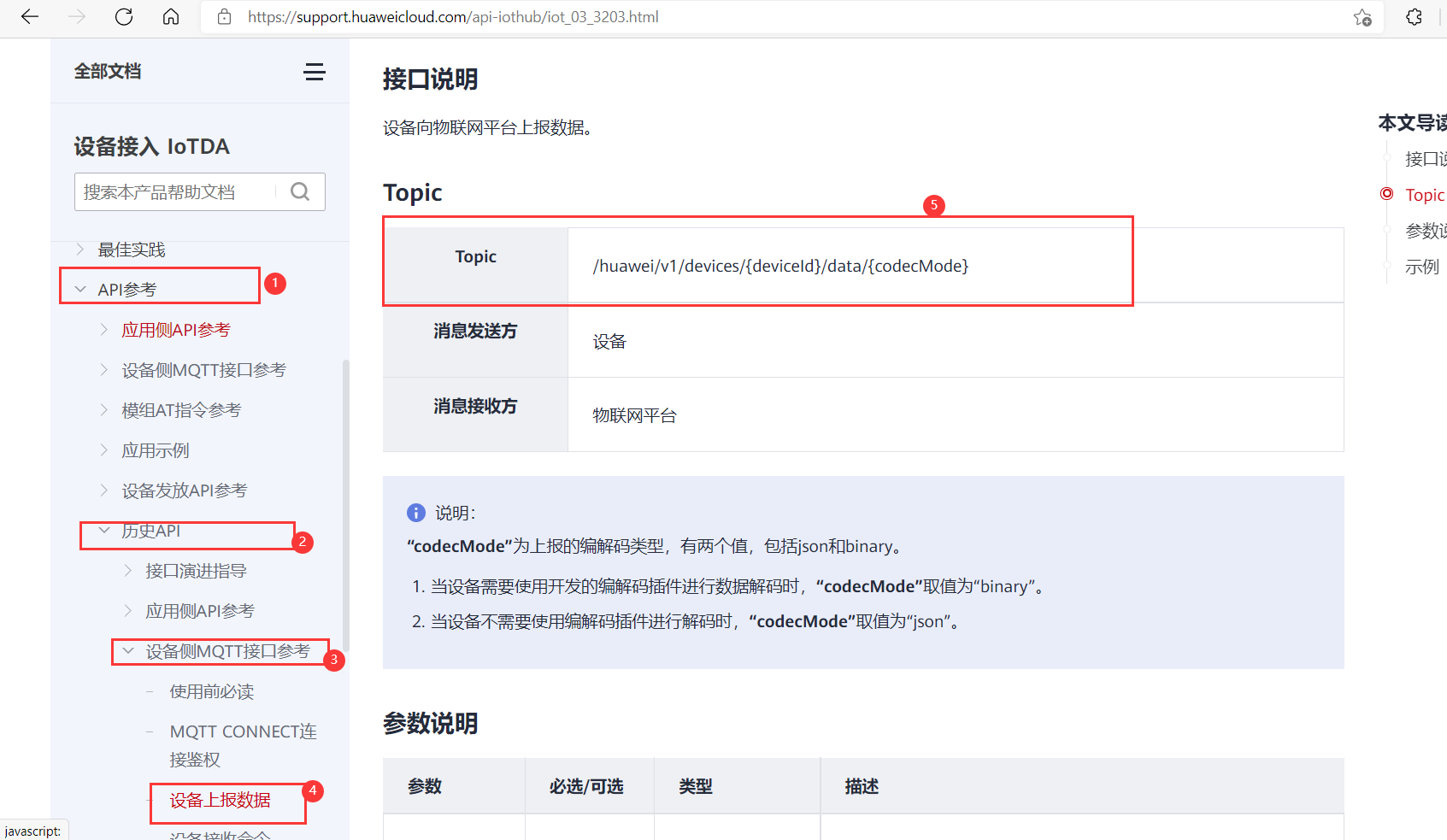Viewport: 1447px width, 840px height.
Task: Open 应用侧API参考 under 历史API
Action: (x=200, y=611)
